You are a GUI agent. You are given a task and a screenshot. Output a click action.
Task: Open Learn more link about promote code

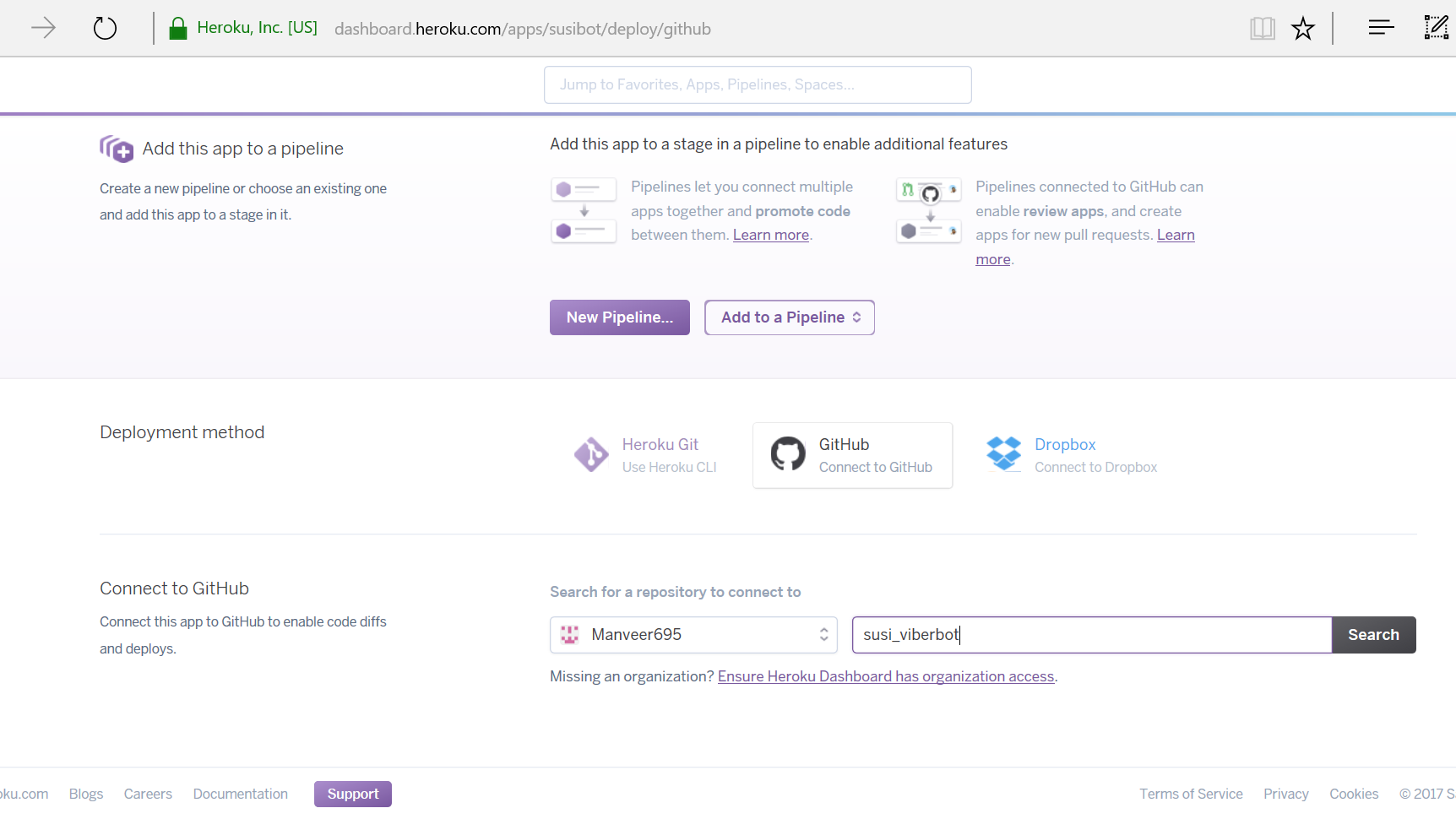(771, 235)
